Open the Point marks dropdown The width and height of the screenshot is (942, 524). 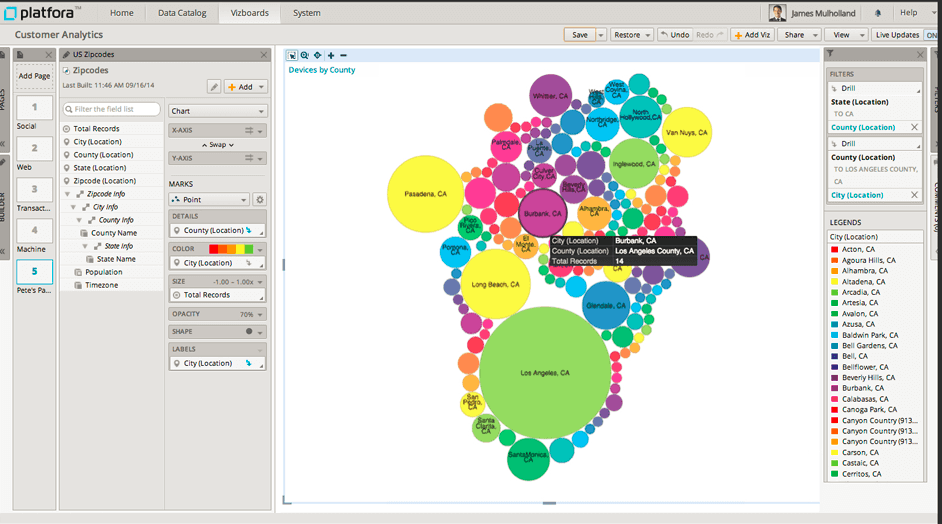[x=208, y=200]
